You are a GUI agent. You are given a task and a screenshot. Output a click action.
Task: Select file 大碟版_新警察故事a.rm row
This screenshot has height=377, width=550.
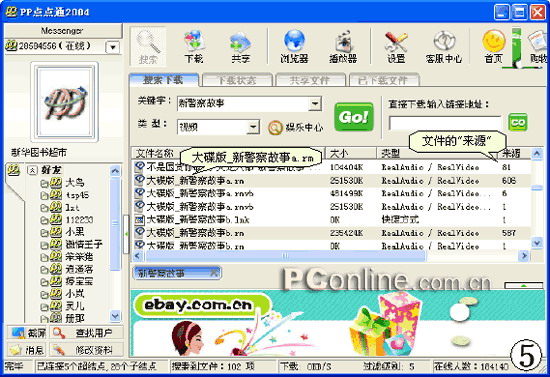331,181
